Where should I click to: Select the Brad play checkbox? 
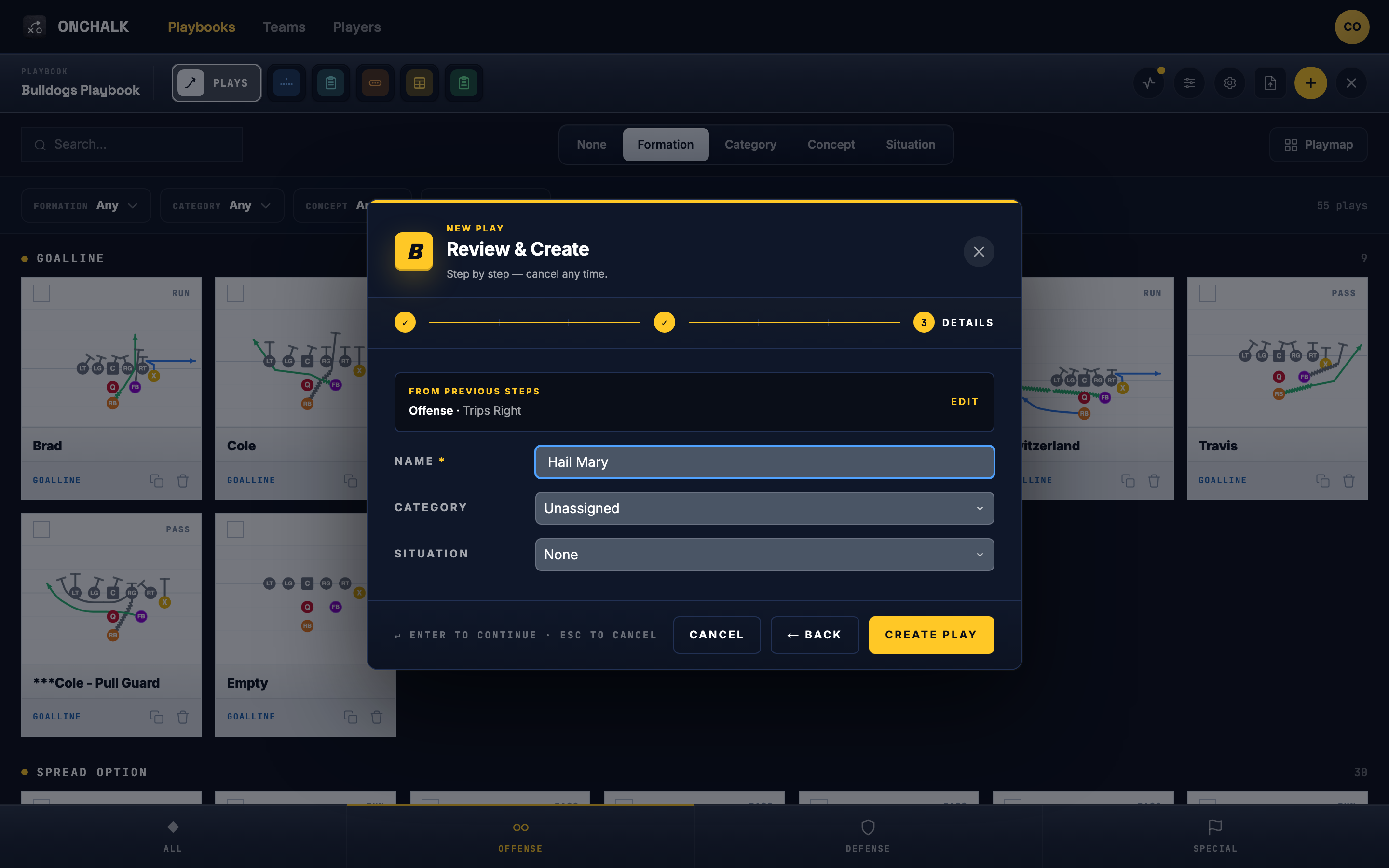pyautogui.click(x=41, y=293)
